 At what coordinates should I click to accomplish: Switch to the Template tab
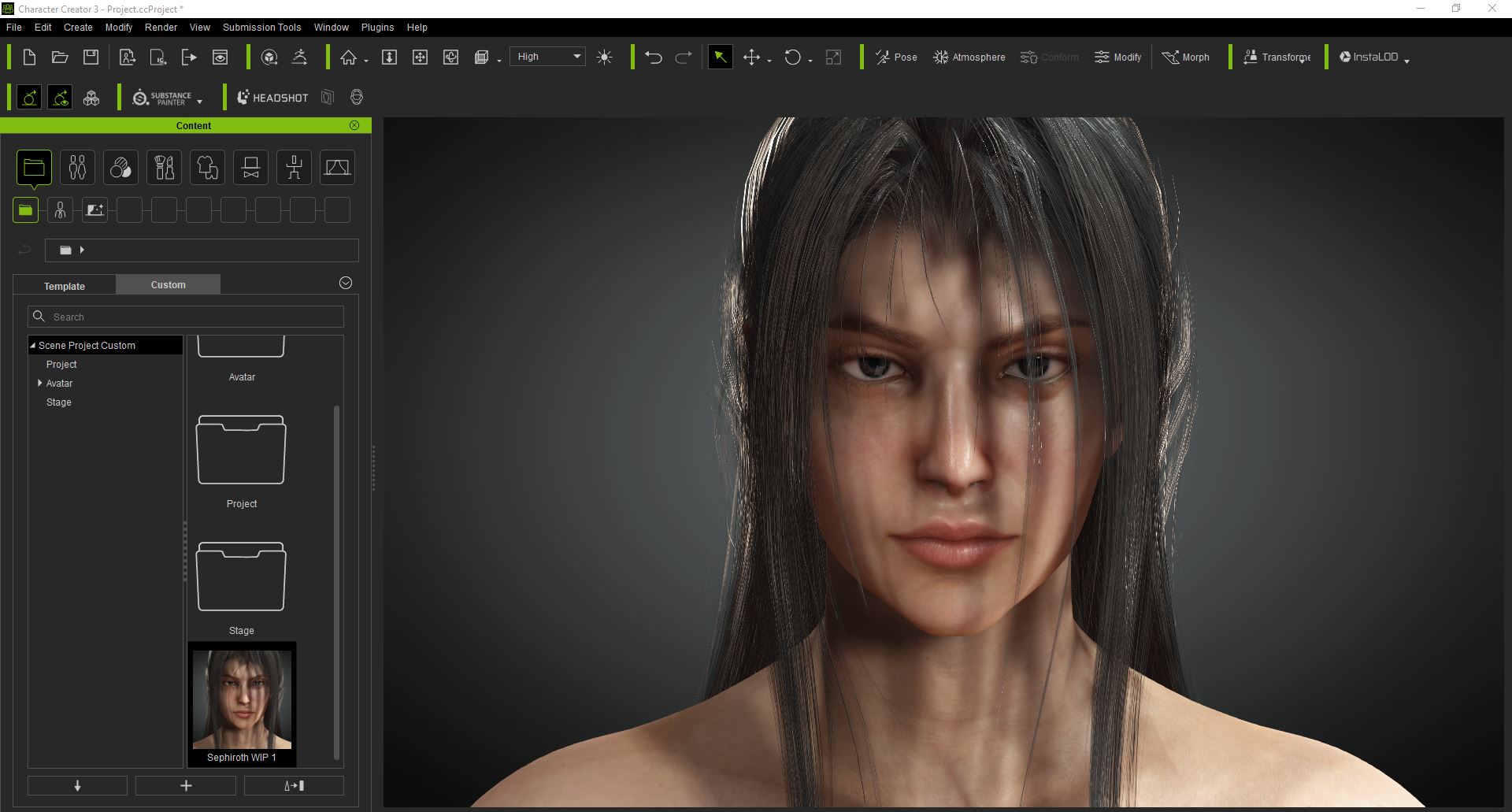(x=65, y=286)
